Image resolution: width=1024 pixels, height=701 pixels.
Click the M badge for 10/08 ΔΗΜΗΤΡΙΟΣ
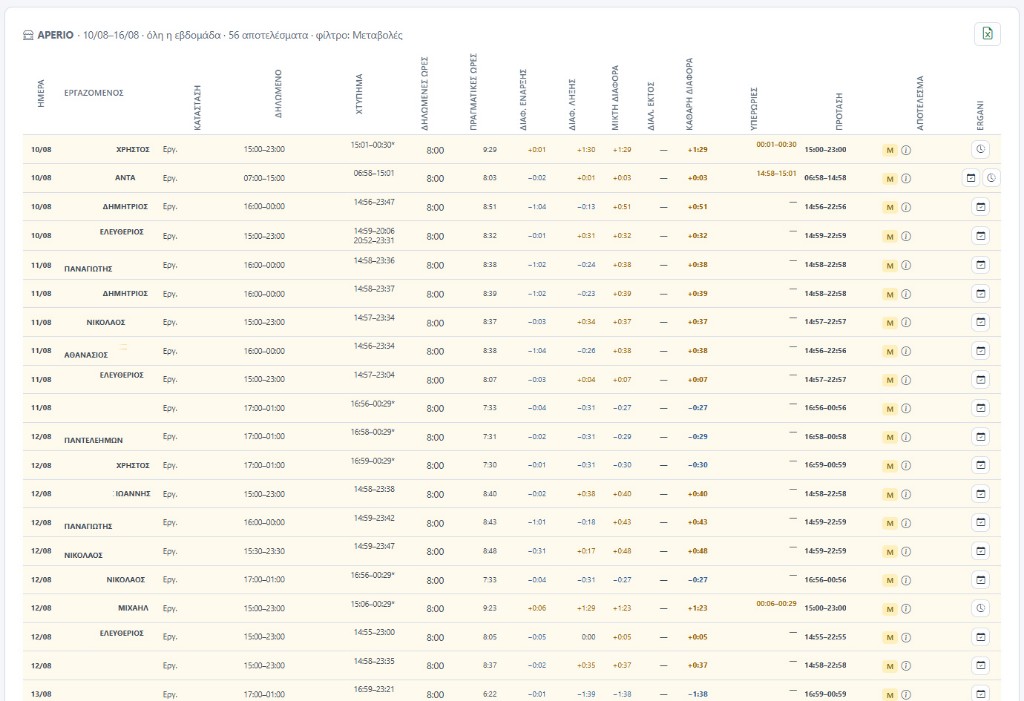[889, 208]
